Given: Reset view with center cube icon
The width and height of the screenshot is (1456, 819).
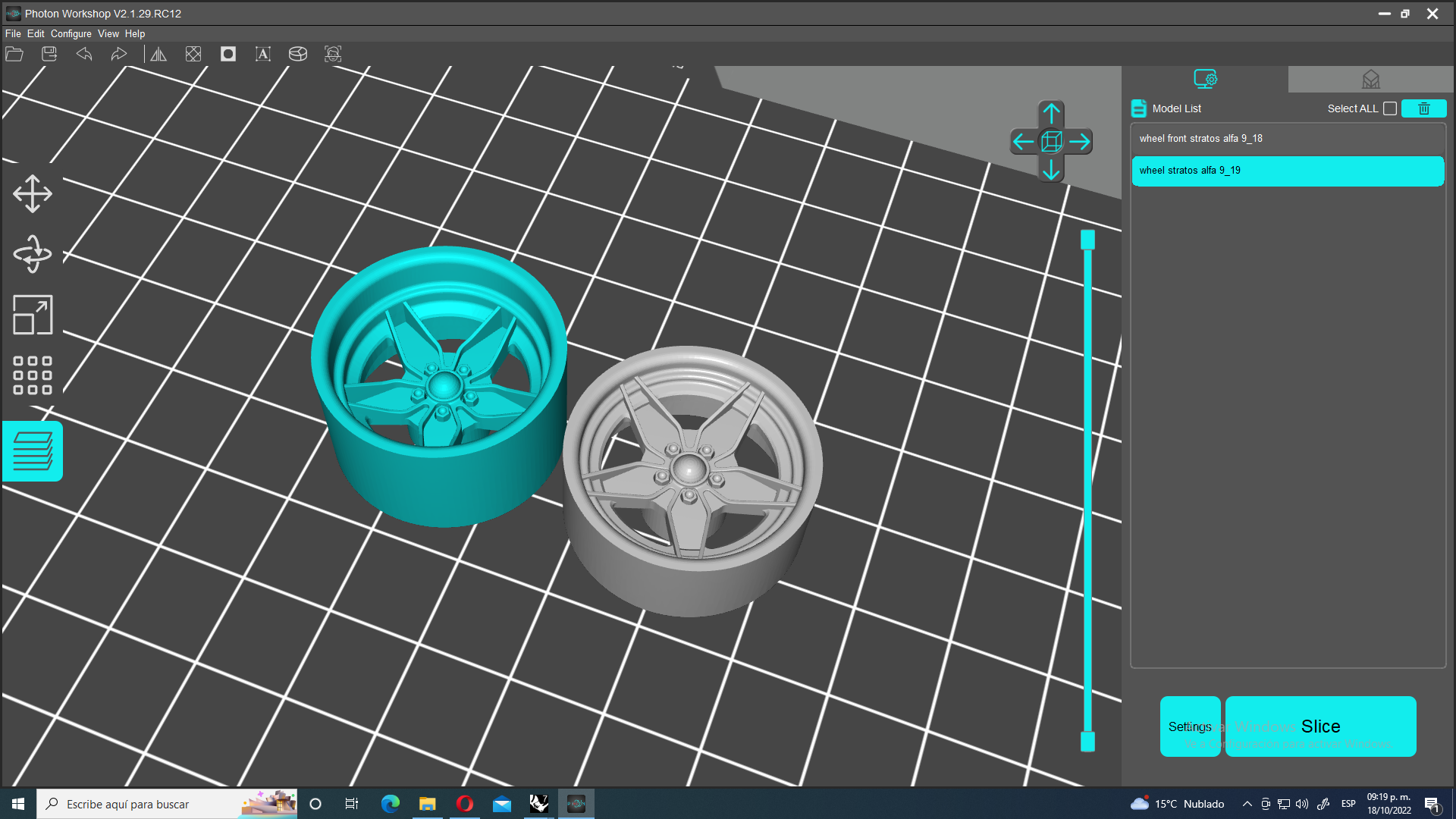Looking at the screenshot, I should click(x=1051, y=141).
